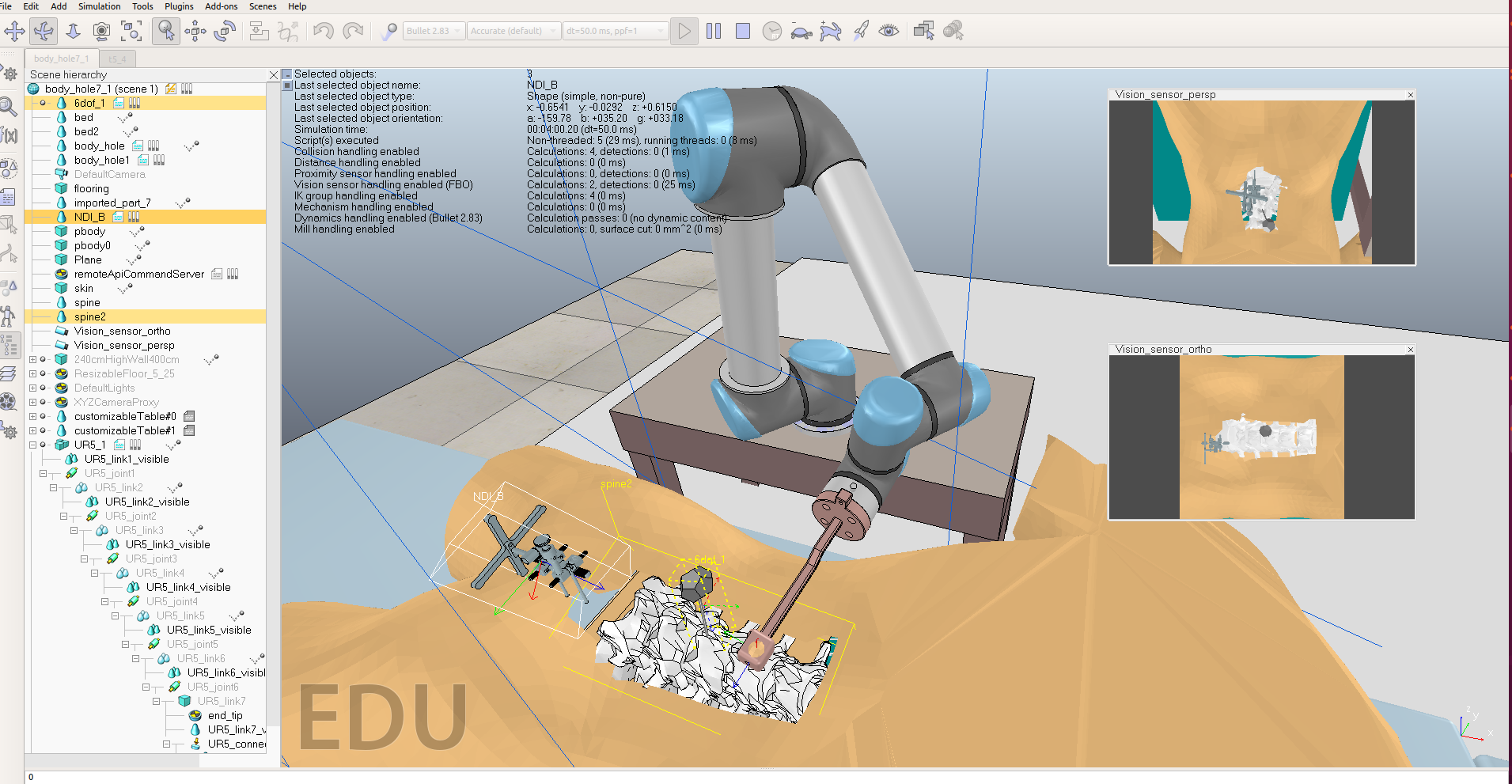Stop the simulation
This screenshot has width=1512, height=784.
click(742, 31)
